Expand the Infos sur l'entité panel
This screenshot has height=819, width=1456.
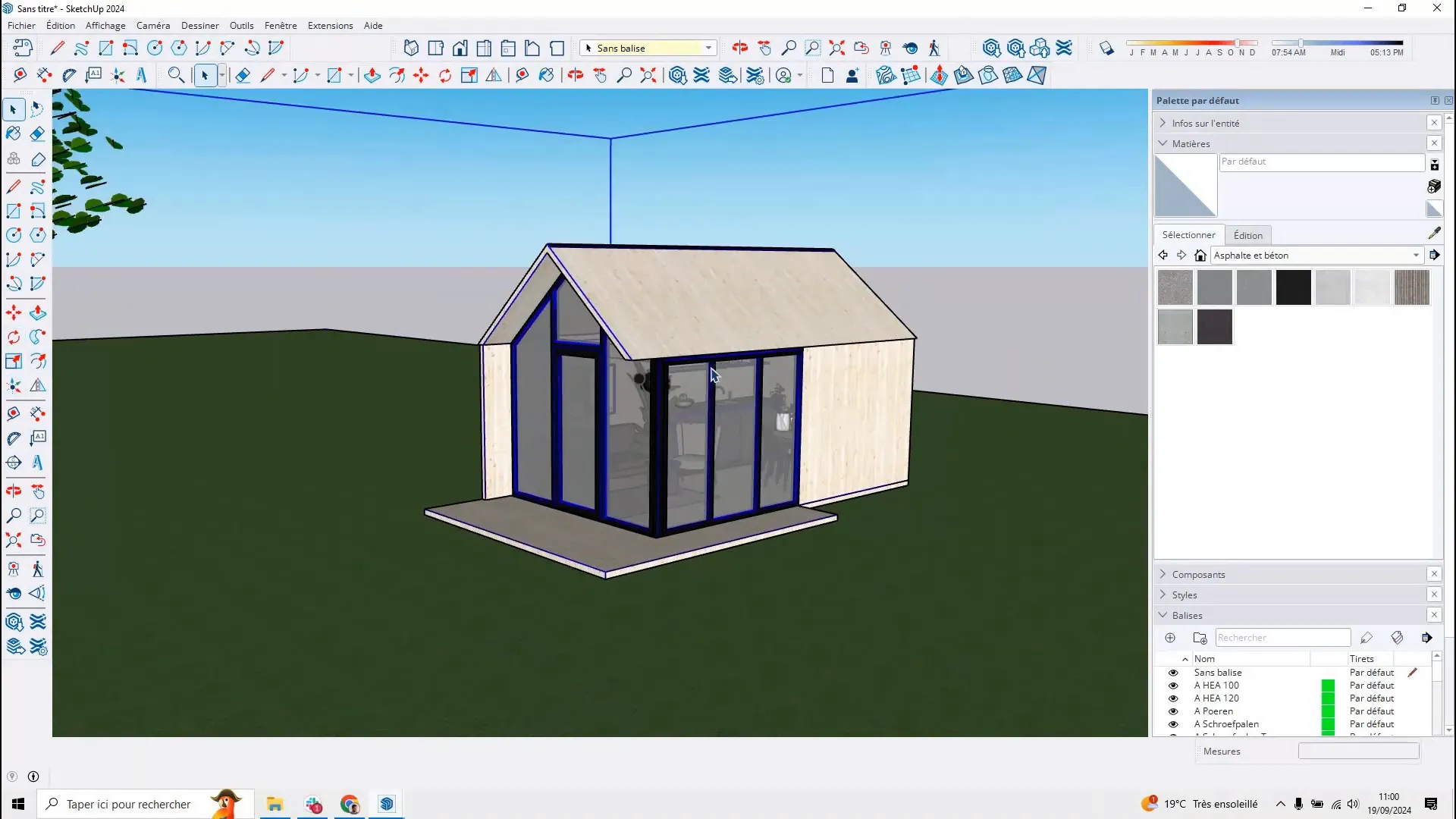pos(1163,123)
